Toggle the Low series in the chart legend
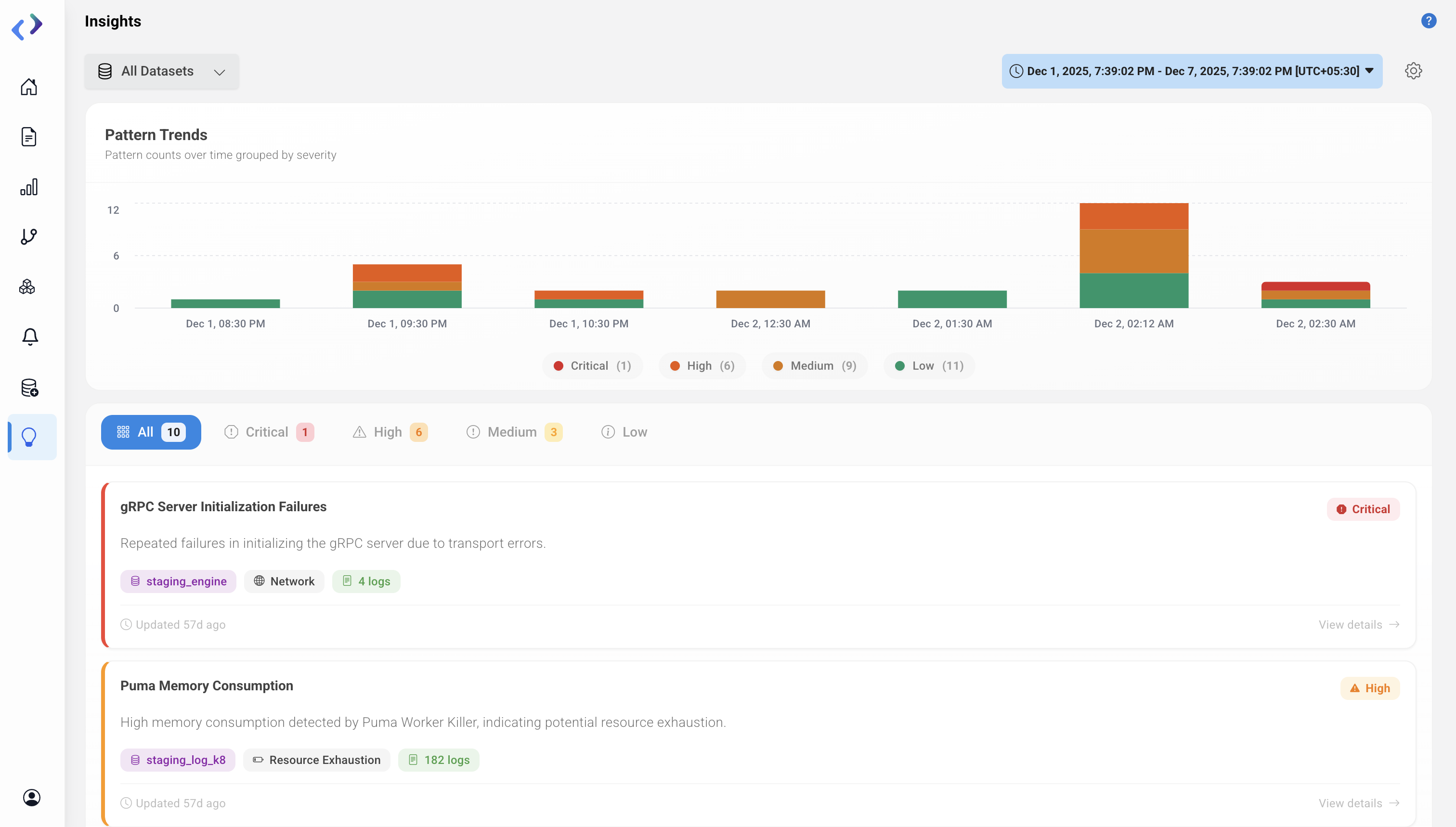 [929, 366]
